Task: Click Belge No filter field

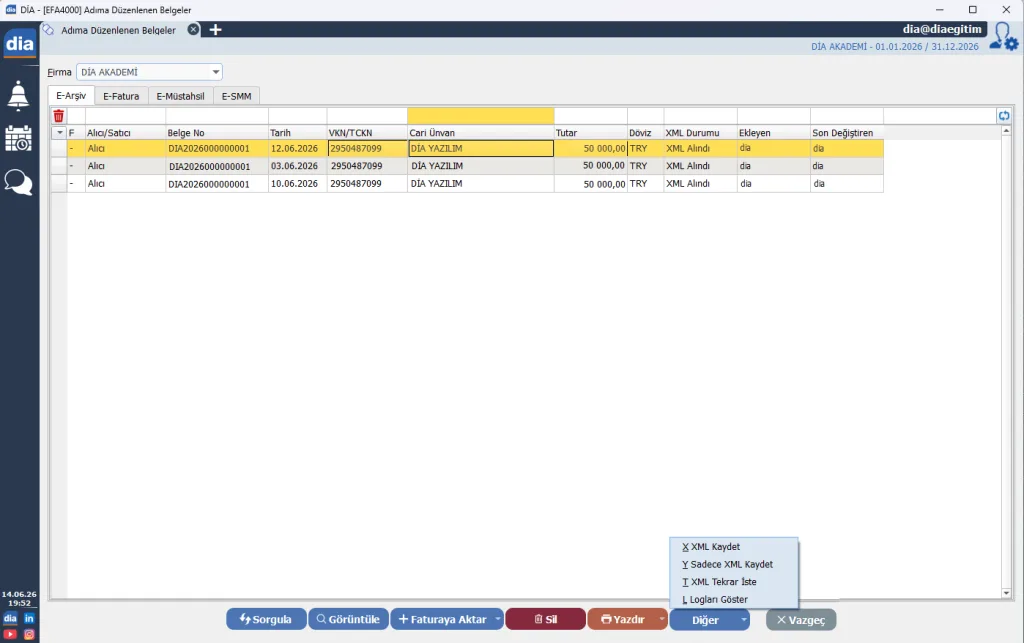Action: point(217,116)
